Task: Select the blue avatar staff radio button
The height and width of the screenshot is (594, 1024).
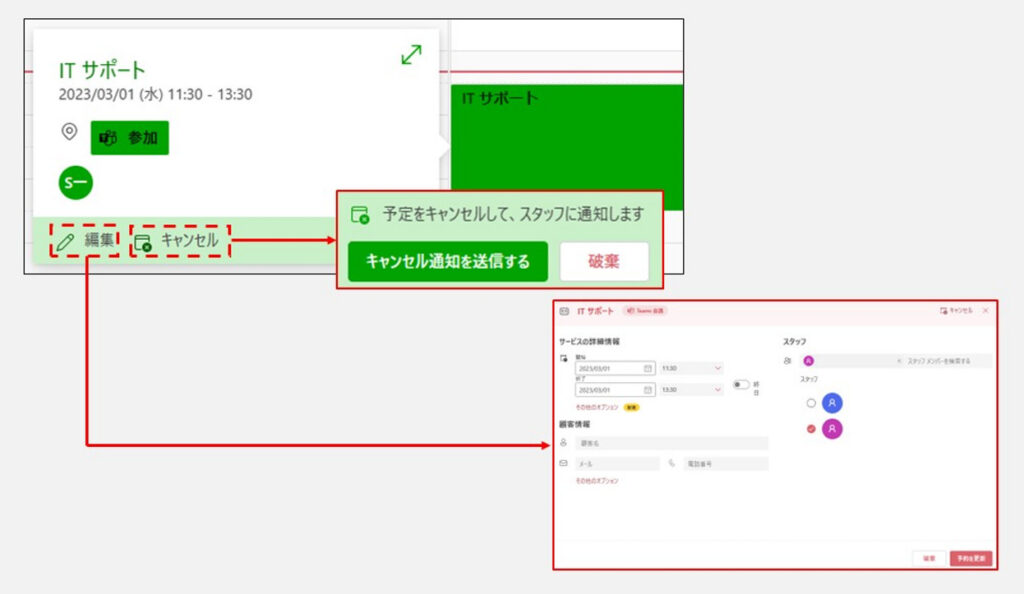Action: point(811,403)
